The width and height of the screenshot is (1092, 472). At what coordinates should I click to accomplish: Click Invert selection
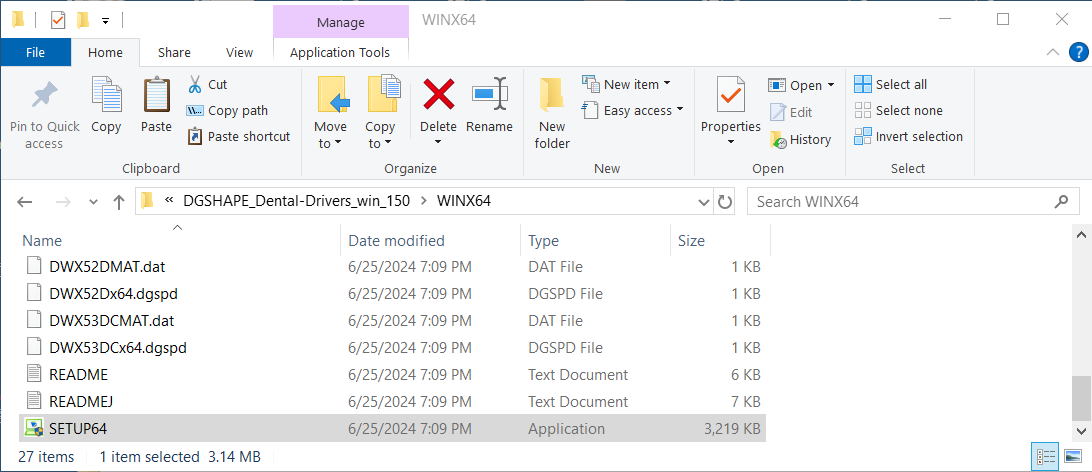pos(909,136)
